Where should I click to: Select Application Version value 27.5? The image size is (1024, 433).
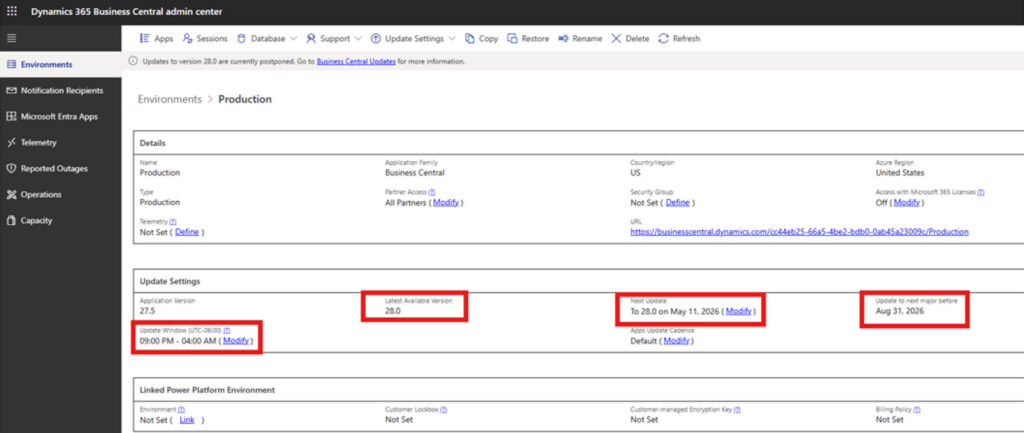click(x=147, y=312)
